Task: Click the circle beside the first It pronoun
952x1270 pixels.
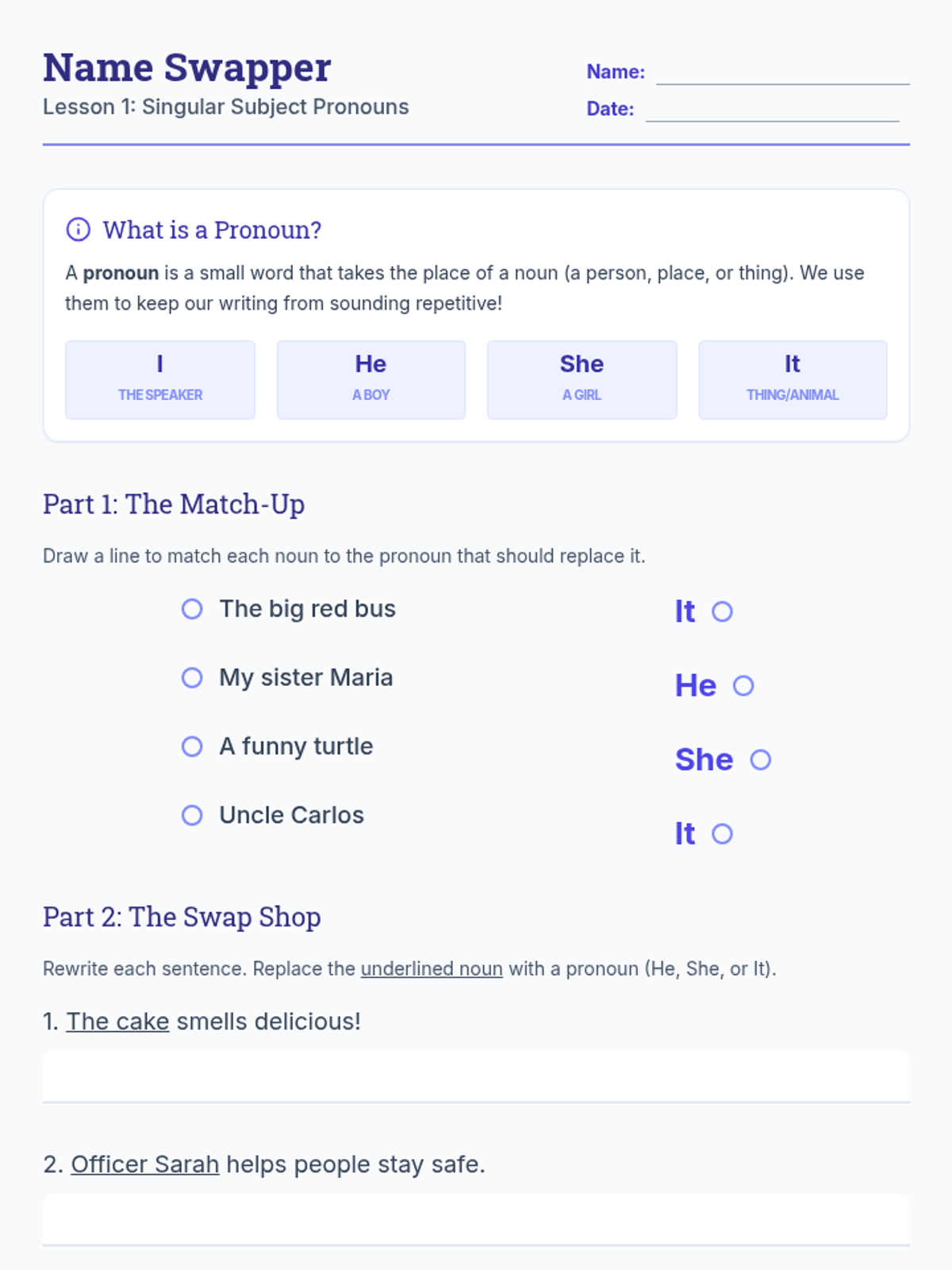Action: pos(722,611)
